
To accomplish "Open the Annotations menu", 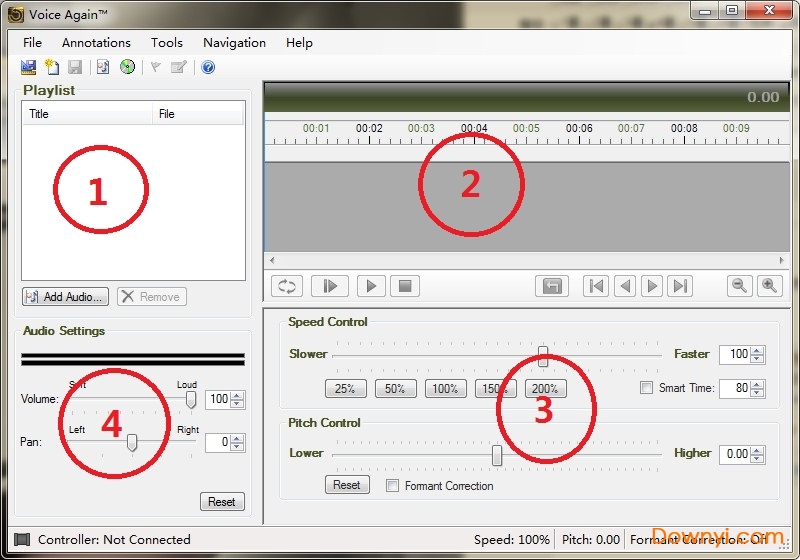I will point(96,43).
